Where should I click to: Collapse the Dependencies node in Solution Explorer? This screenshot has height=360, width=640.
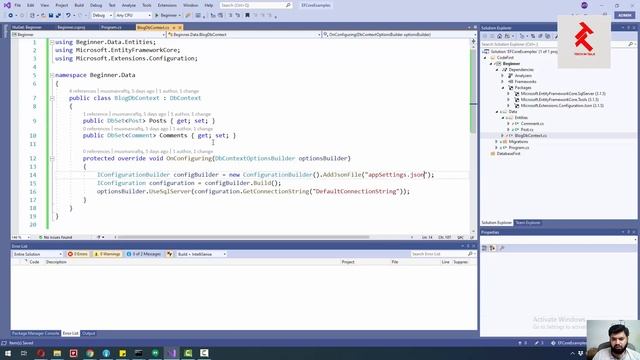click(497, 70)
